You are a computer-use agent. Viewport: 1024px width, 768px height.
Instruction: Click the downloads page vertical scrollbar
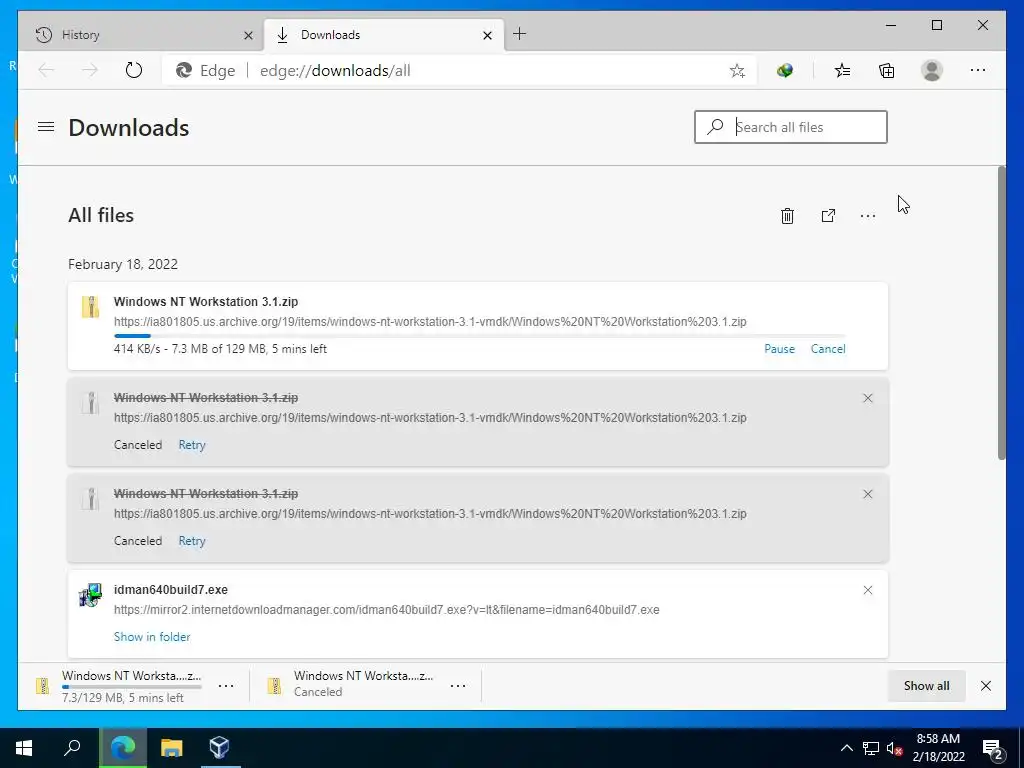[x=1002, y=313]
